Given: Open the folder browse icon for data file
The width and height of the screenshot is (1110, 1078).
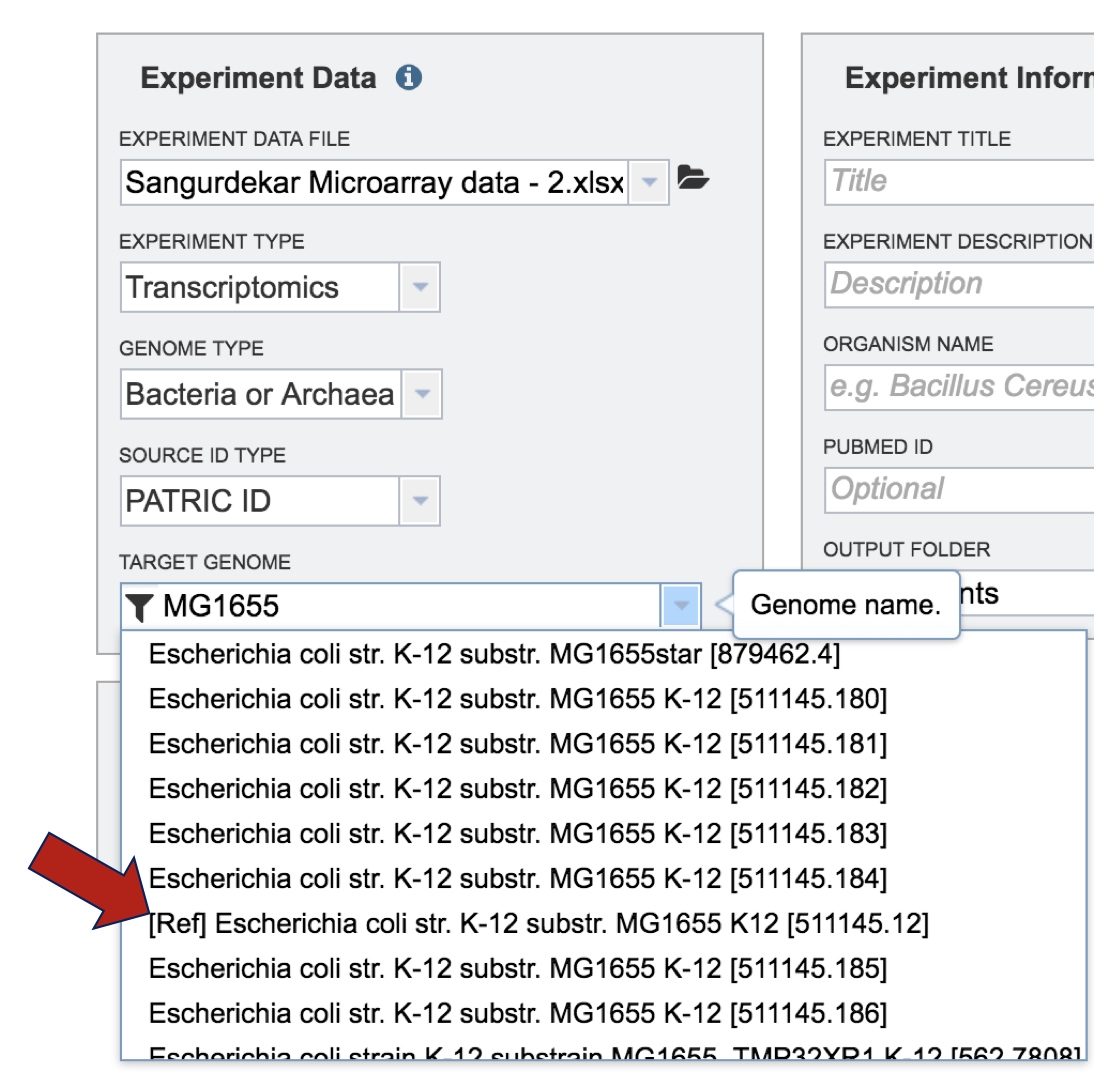Looking at the screenshot, I should pos(693,179).
